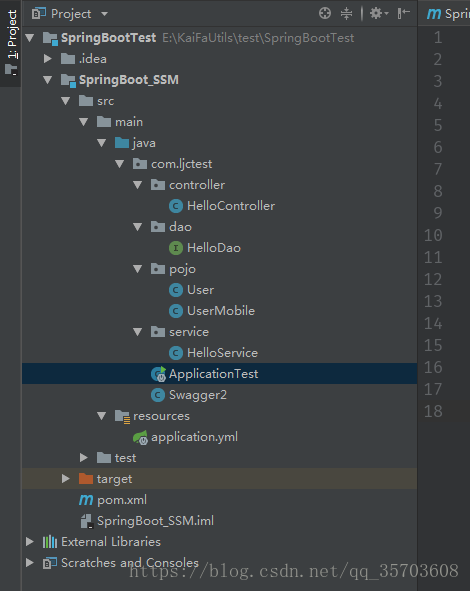Collapse the java folder arrow
The image size is (470, 591).
coord(102,143)
